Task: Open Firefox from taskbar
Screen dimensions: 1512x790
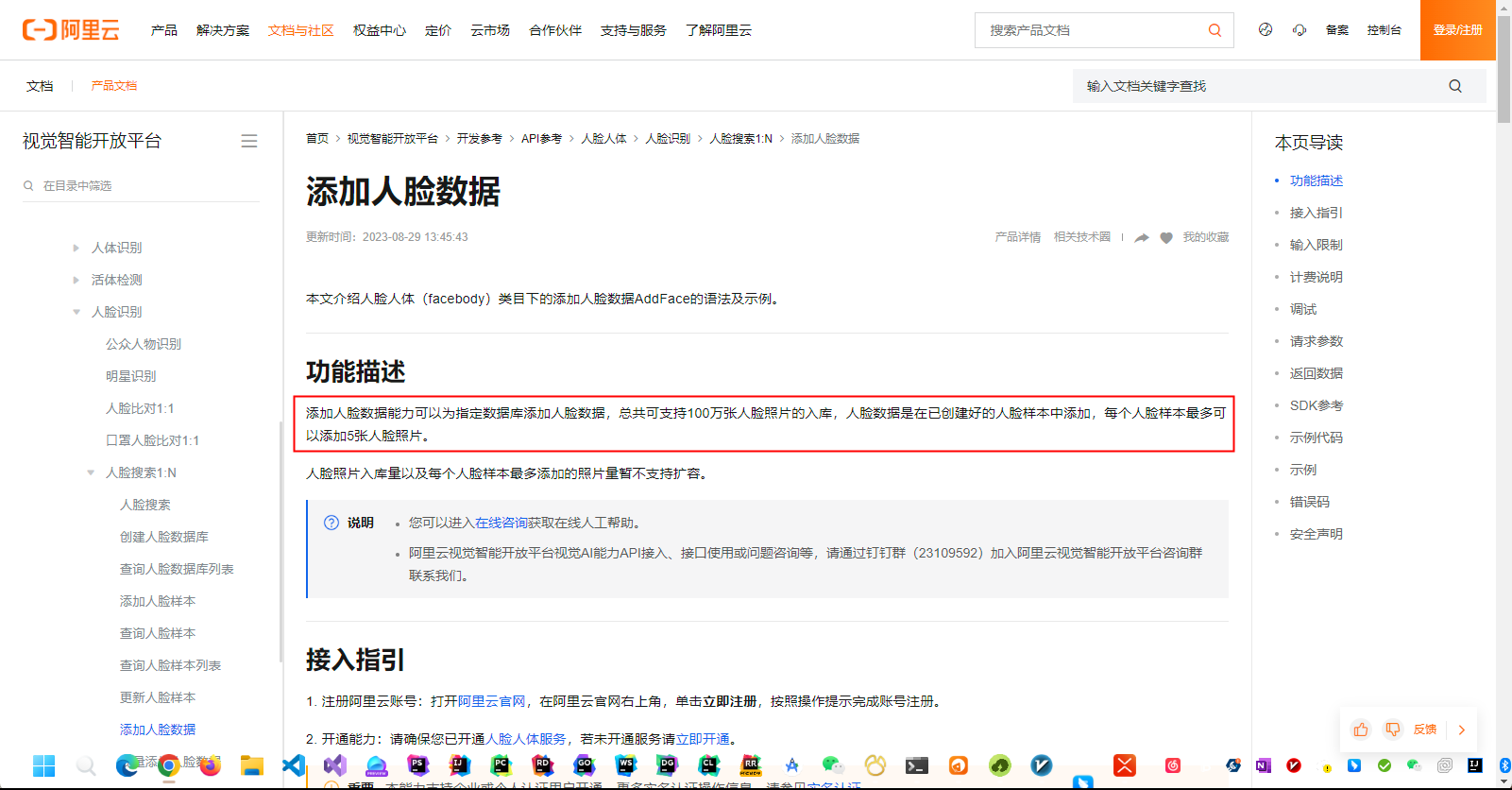Action: tap(211, 765)
